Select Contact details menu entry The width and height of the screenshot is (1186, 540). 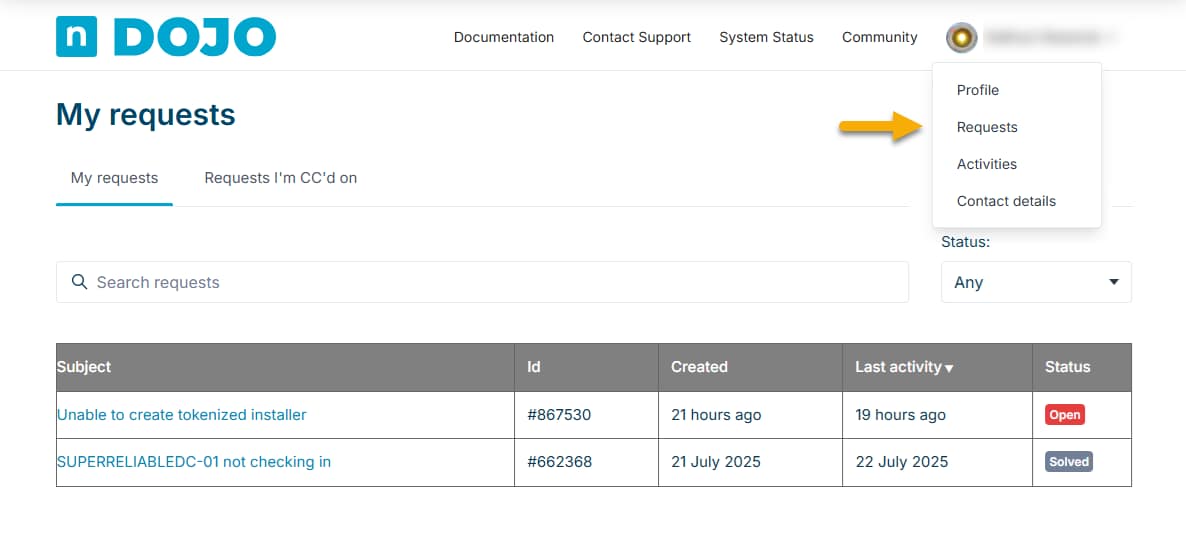click(1005, 201)
